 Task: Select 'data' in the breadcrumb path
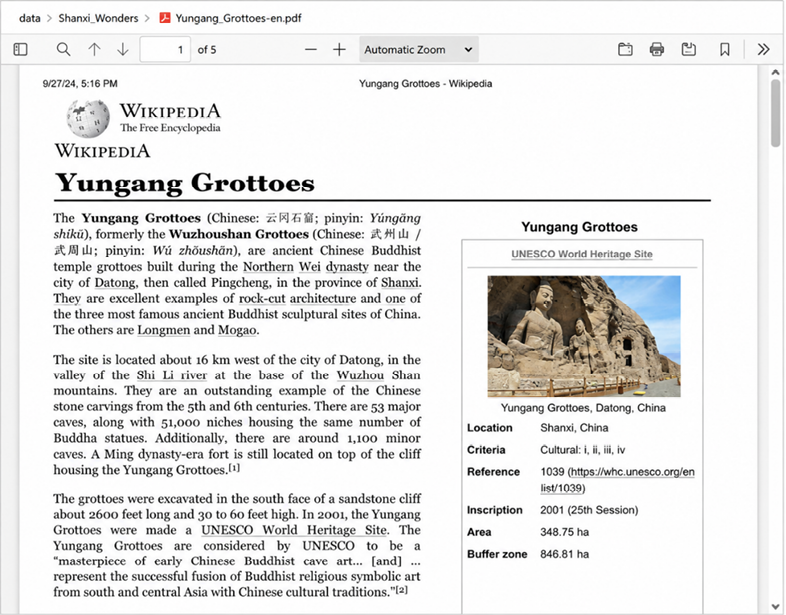point(30,19)
